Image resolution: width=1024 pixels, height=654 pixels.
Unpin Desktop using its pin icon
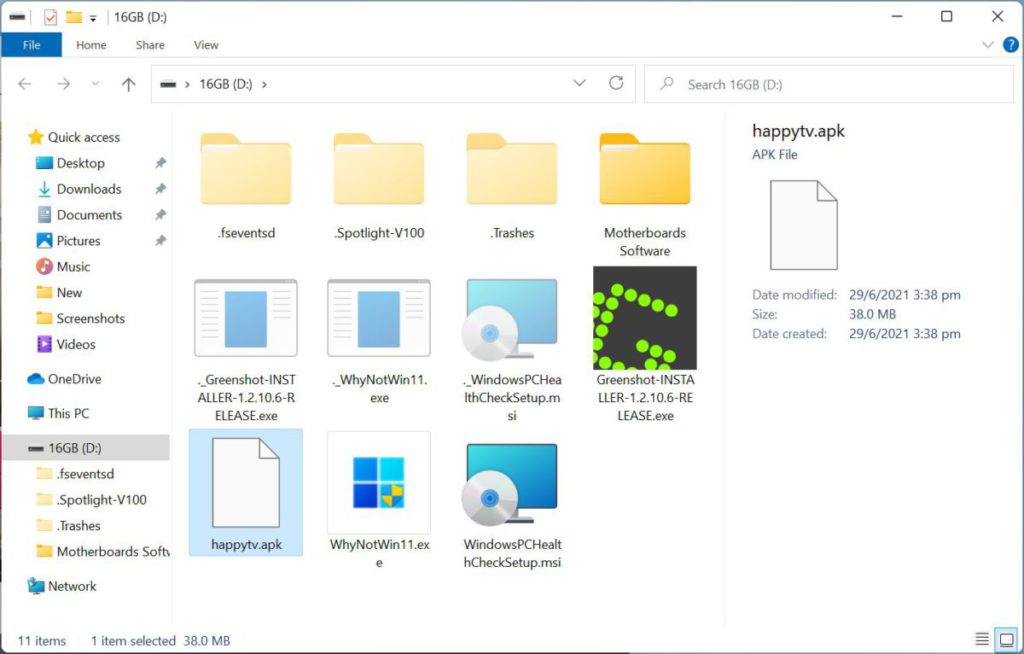coord(160,163)
